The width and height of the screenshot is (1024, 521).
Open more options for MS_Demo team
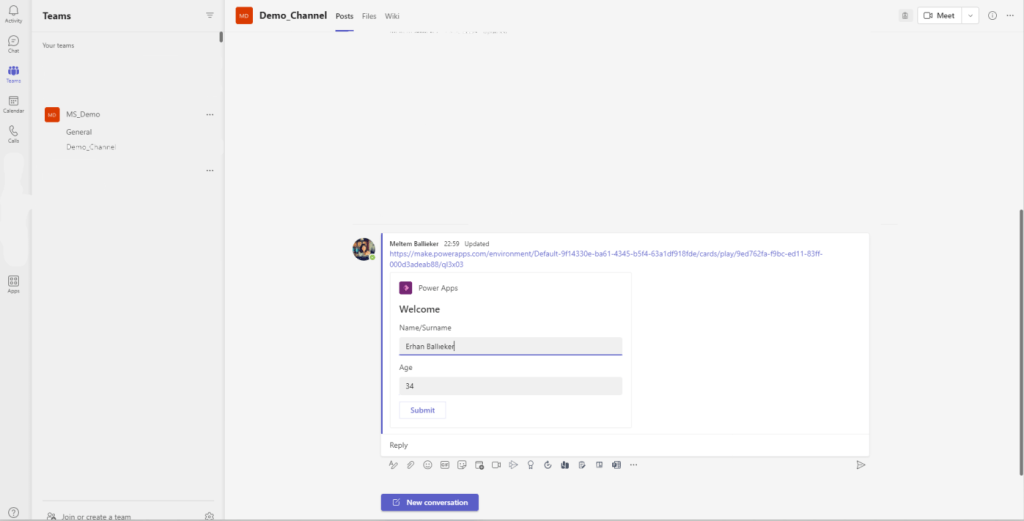coord(209,115)
